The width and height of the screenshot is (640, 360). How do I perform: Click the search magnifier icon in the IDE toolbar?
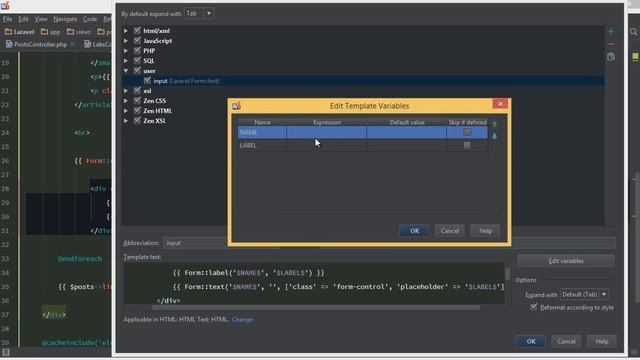[x=633, y=32]
